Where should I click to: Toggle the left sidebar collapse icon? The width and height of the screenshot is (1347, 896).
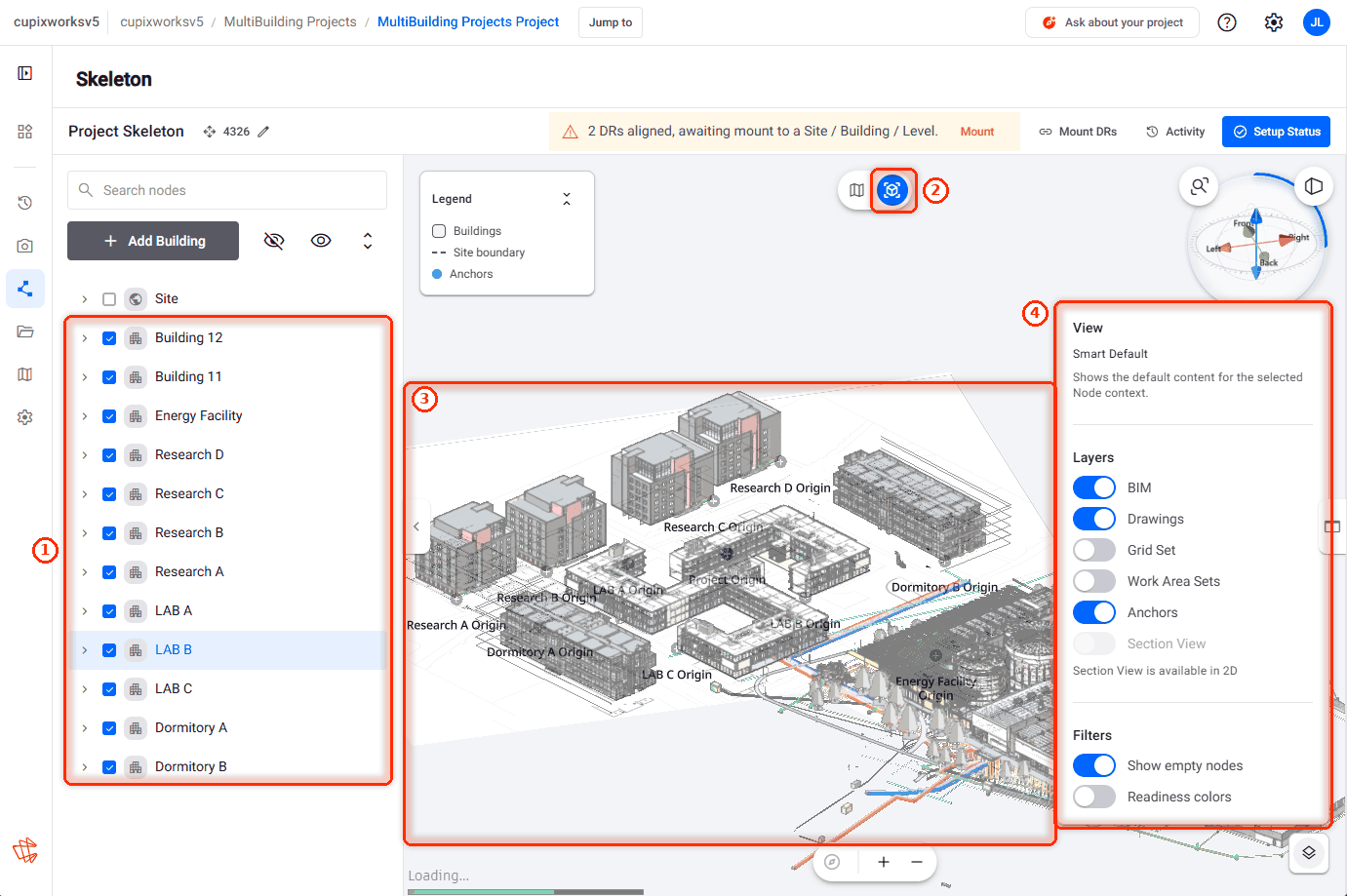25,73
